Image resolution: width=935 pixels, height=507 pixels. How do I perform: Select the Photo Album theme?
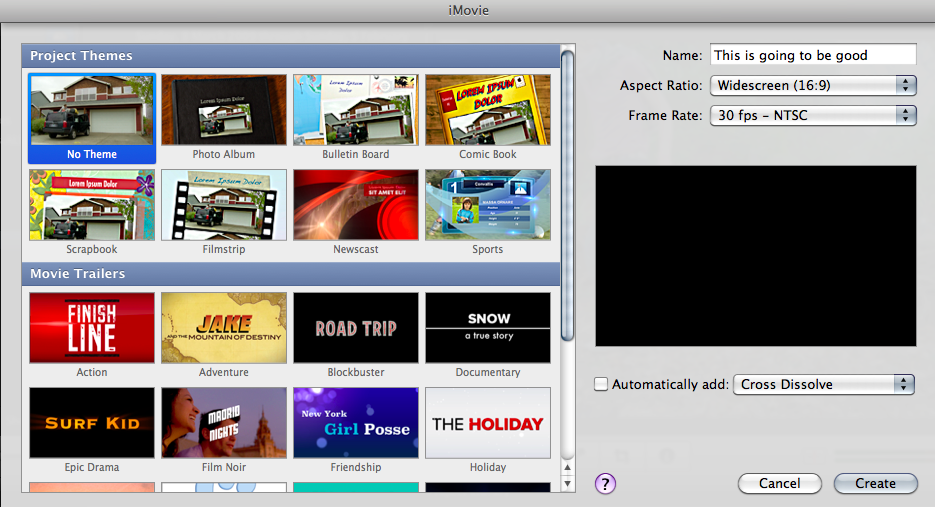coord(224,110)
